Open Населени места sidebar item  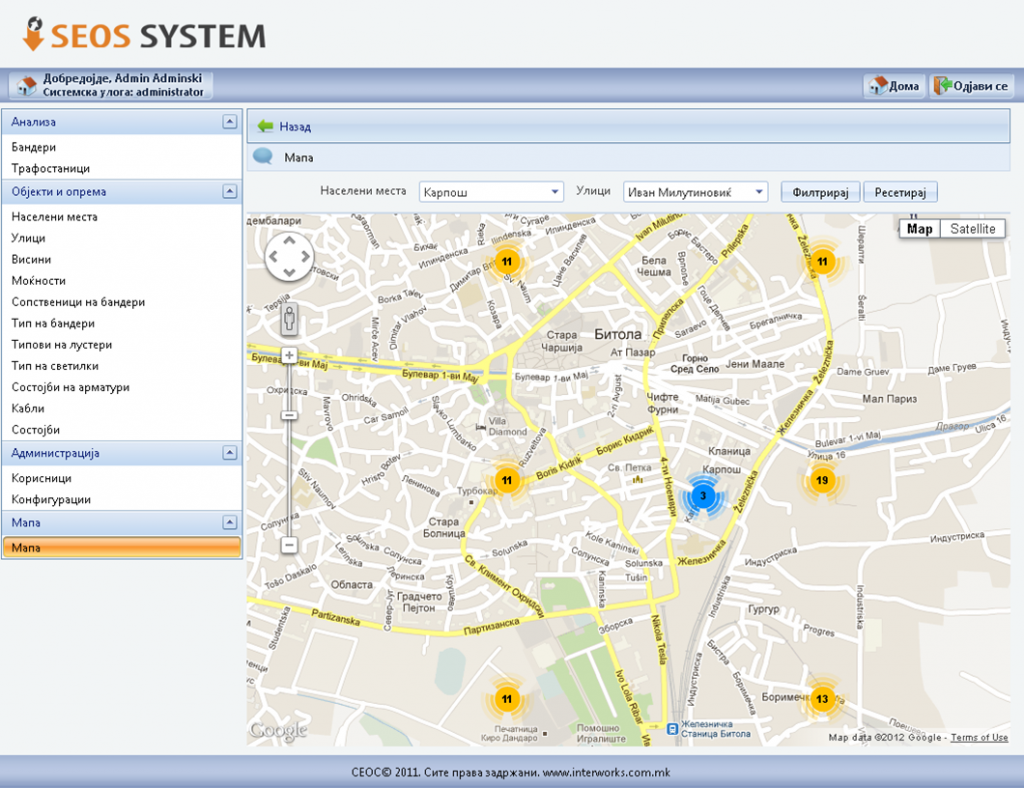click(54, 217)
